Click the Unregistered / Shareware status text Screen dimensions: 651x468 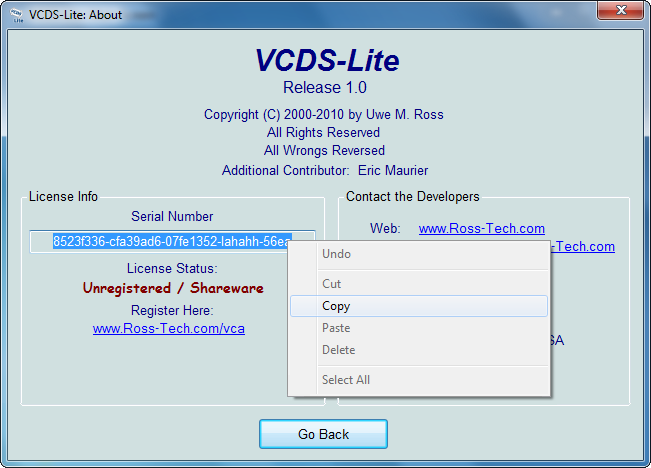point(173,288)
